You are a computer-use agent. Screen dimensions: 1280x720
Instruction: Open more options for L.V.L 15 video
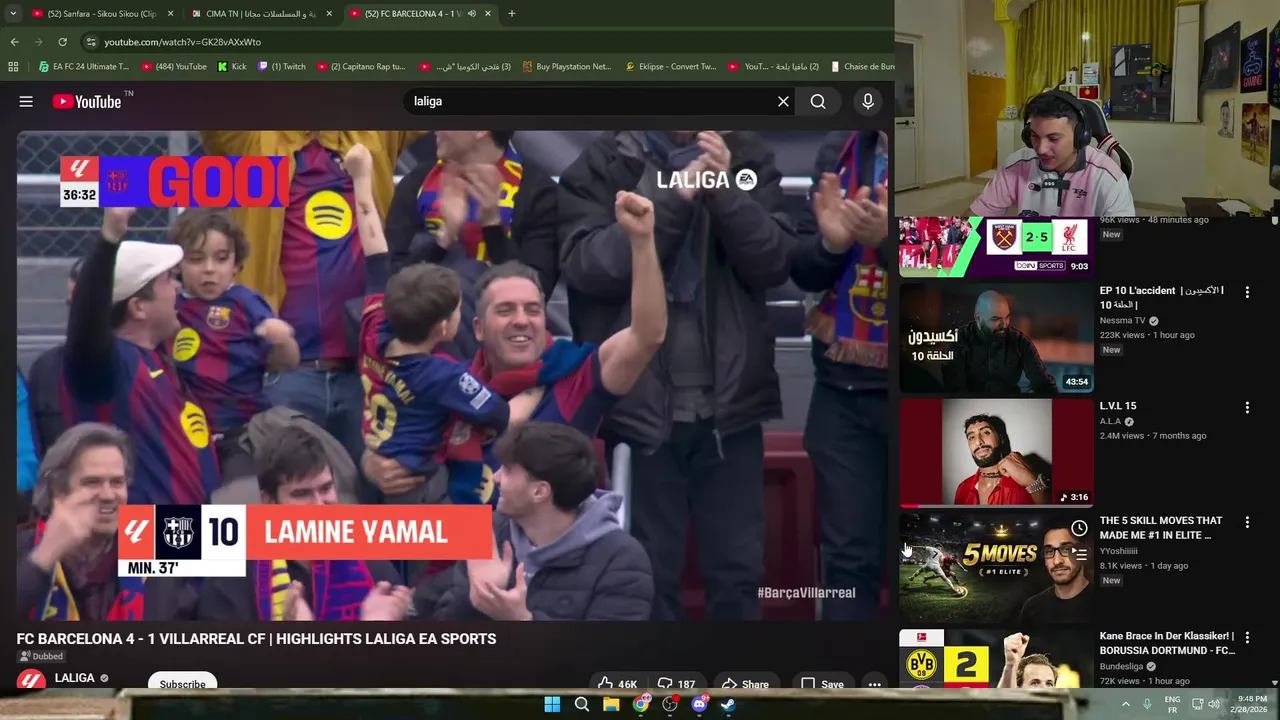(x=1247, y=408)
